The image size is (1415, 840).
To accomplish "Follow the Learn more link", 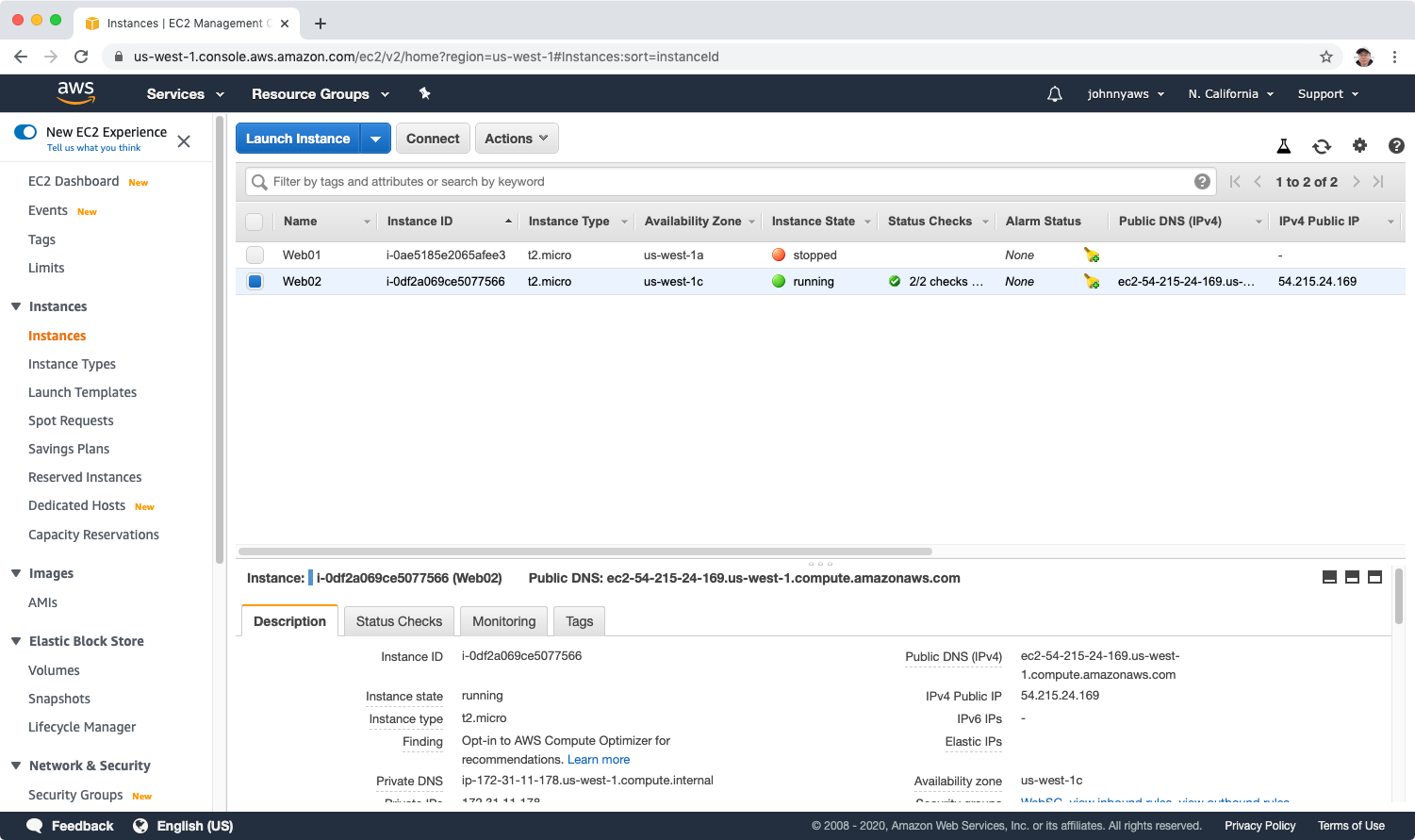I will (599, 760).
